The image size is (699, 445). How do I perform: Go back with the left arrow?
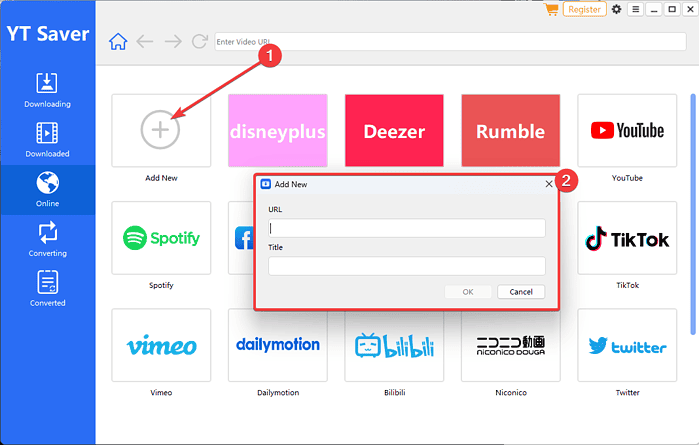click(x=145, y=42)
